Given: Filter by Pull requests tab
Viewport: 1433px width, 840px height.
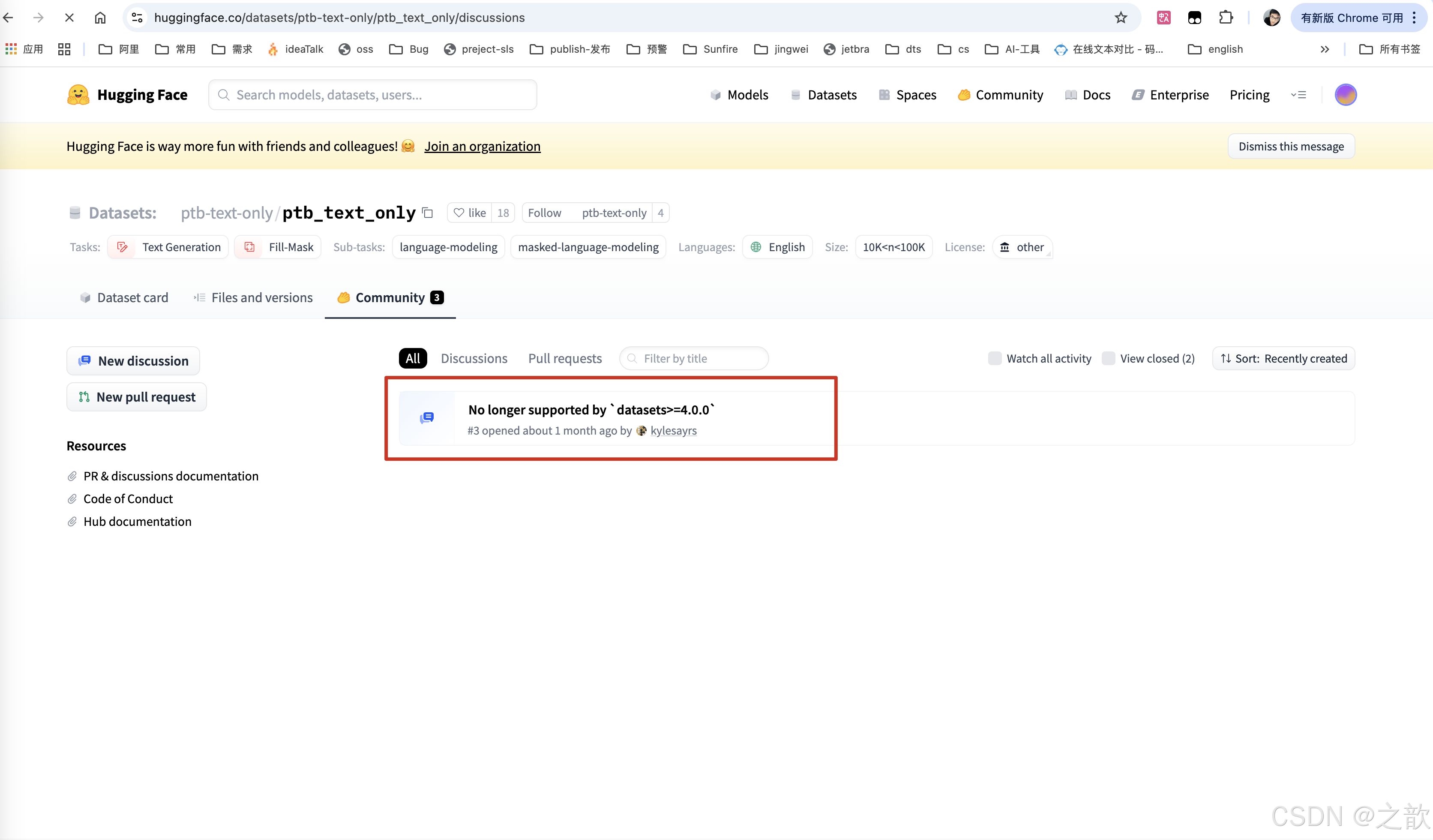Looking at the screenshot, I should (565, 358).
